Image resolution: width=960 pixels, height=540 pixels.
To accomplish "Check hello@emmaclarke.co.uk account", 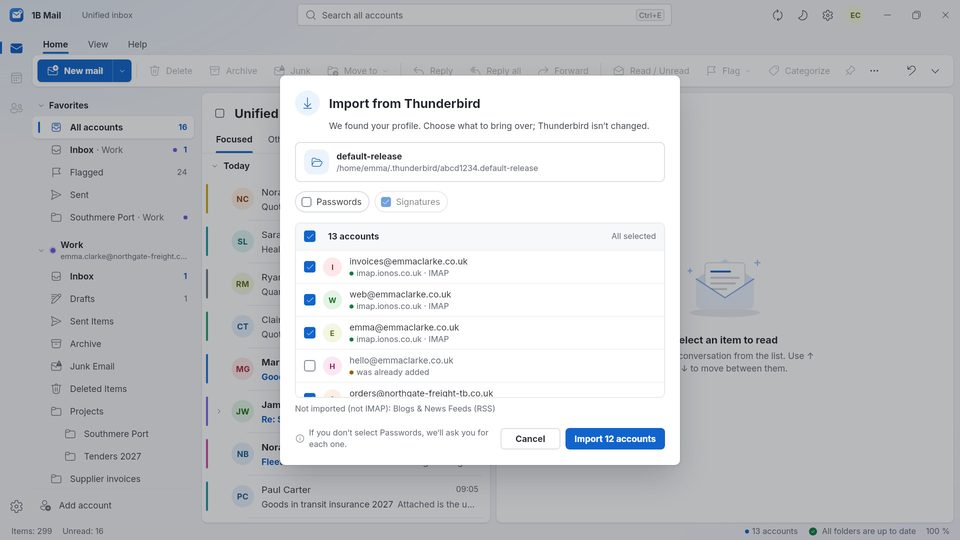I will [x=310, y=366].
